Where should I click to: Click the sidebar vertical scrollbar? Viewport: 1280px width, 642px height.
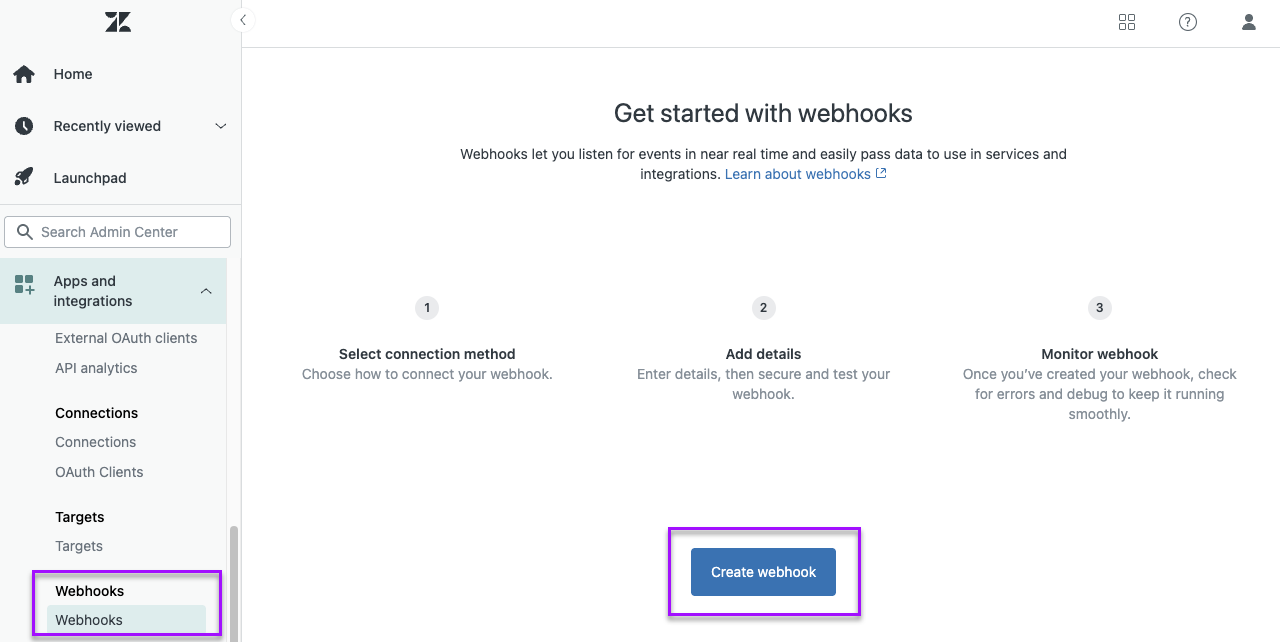(234, 580)
